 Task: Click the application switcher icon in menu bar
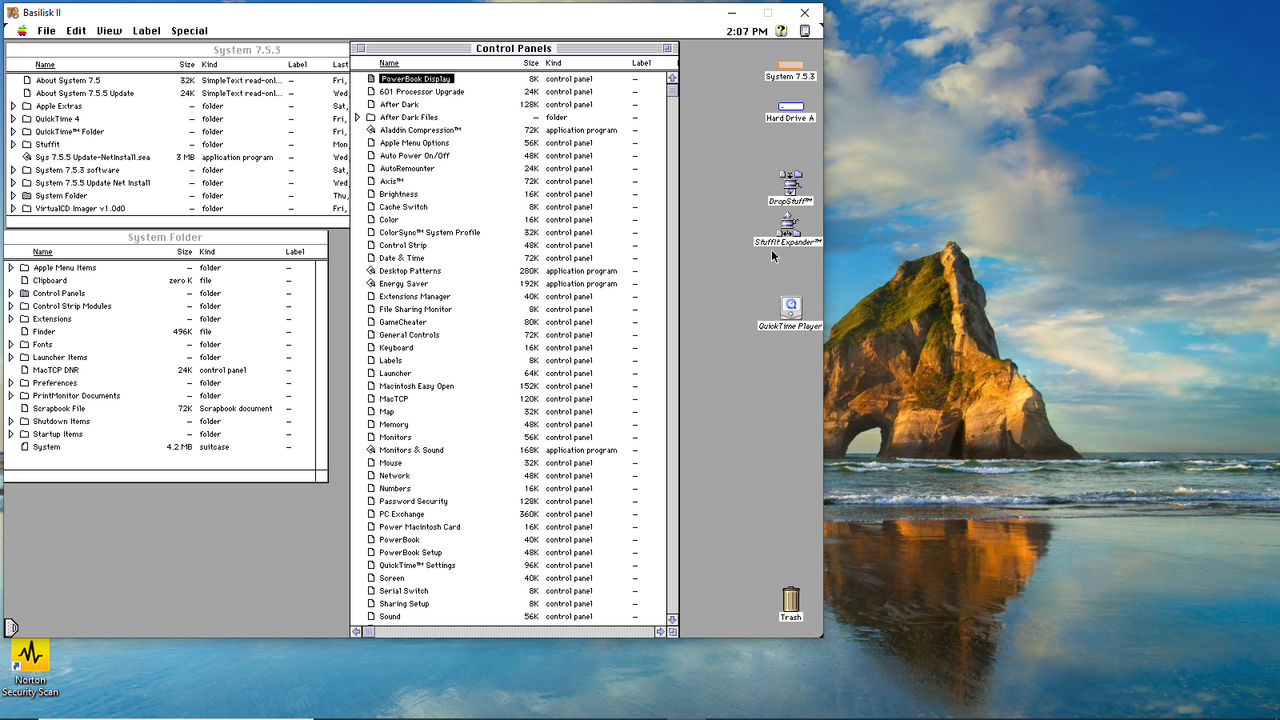coord(805,31)
